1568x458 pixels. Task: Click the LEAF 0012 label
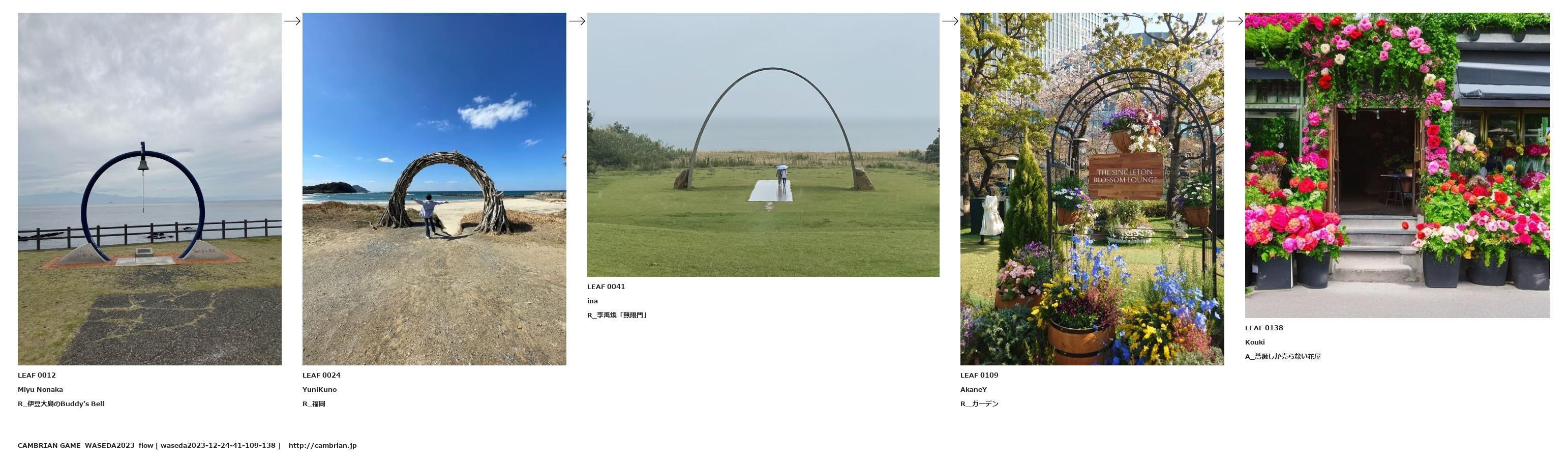37,375
